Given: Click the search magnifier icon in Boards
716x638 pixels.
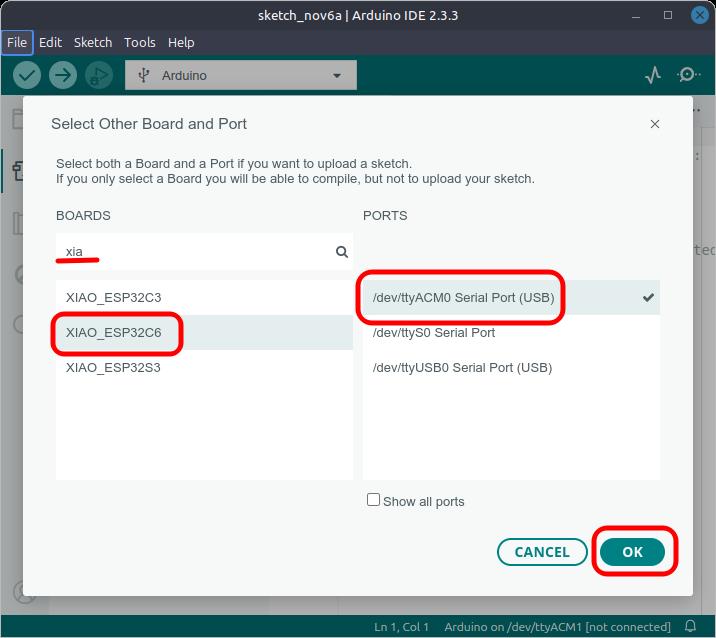Looking at the screenshot, I should pyautogui.click(x=342, y=252).
